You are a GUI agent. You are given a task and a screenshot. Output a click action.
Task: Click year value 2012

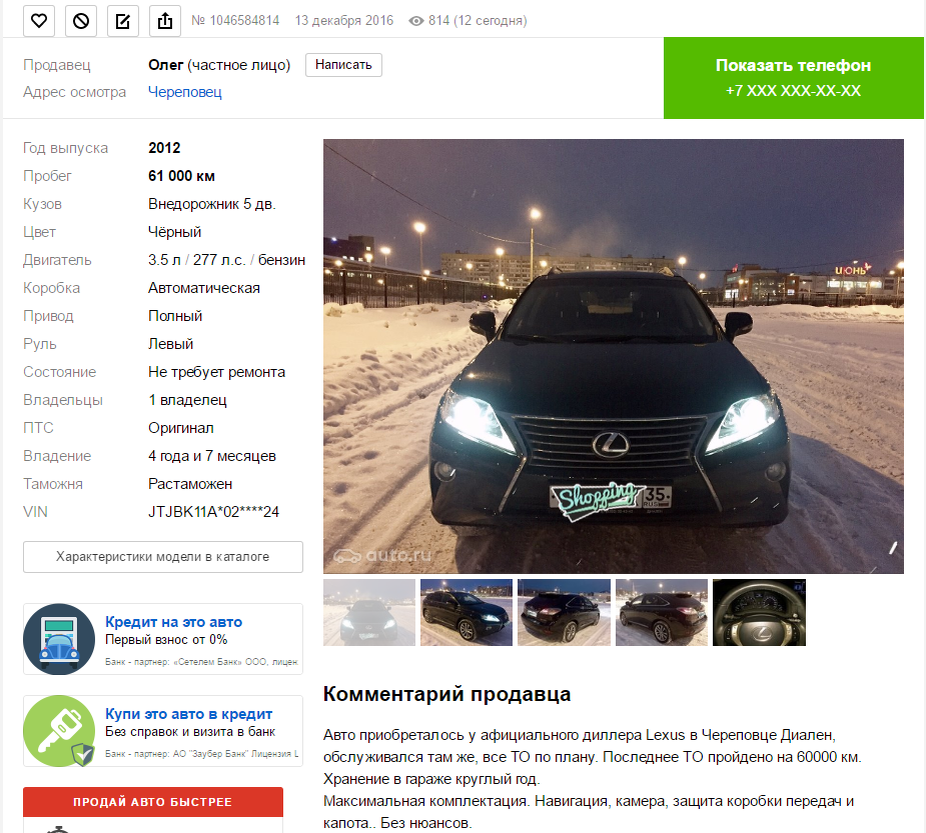pyautogui.click(x=164, y=148)
